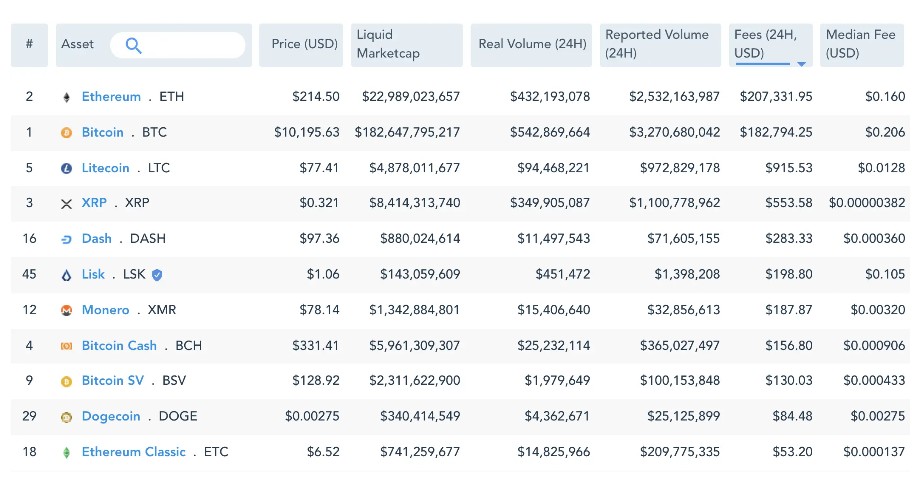
Task: Select Lisk fees value $198.80
Action: [x=789, y=274]
